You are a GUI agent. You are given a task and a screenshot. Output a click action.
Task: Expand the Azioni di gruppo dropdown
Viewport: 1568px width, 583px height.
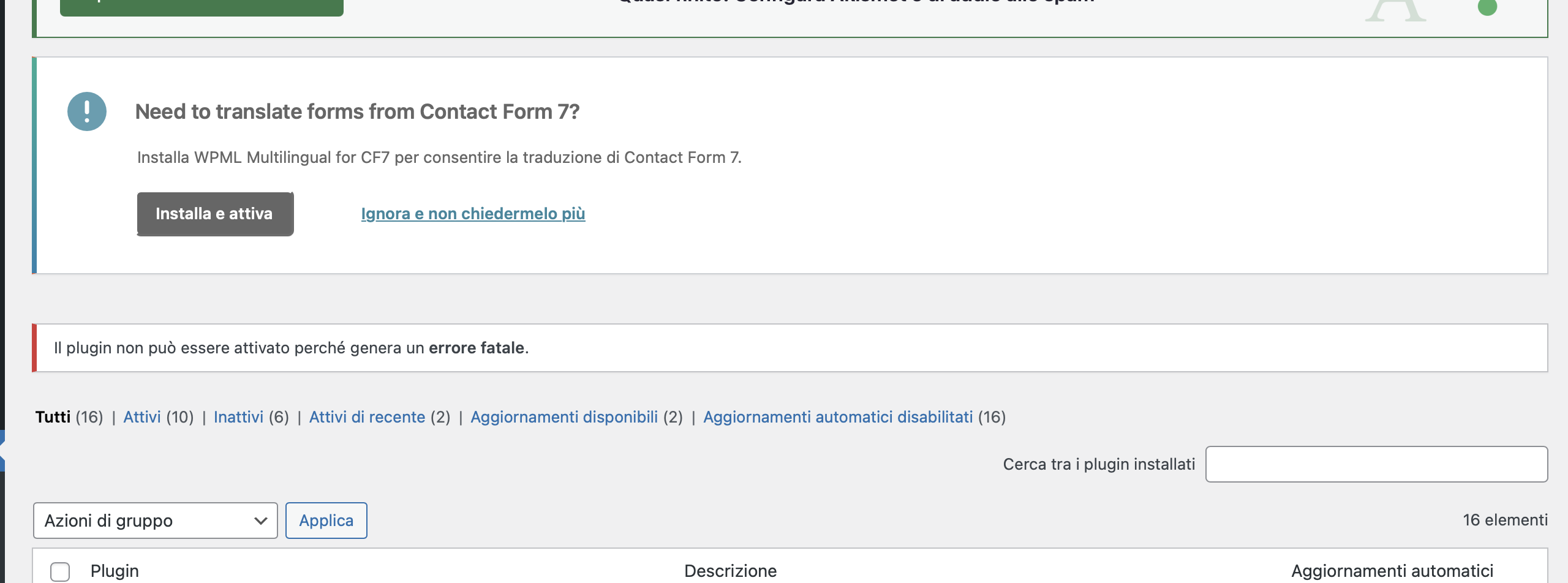[x=156, y=521]
